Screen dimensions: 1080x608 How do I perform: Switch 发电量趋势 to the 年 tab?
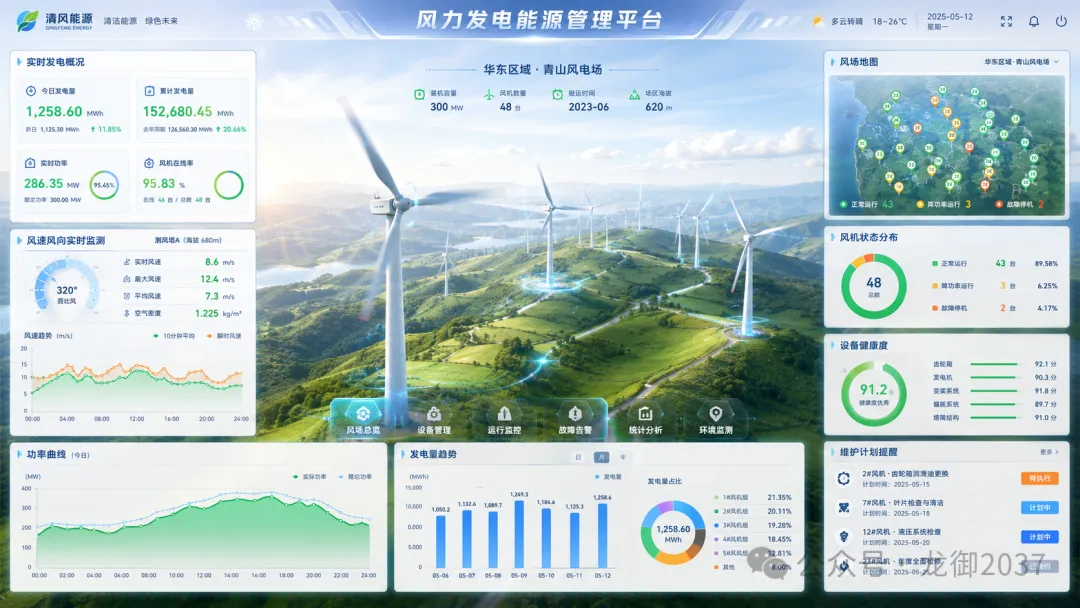click(623, 457)
